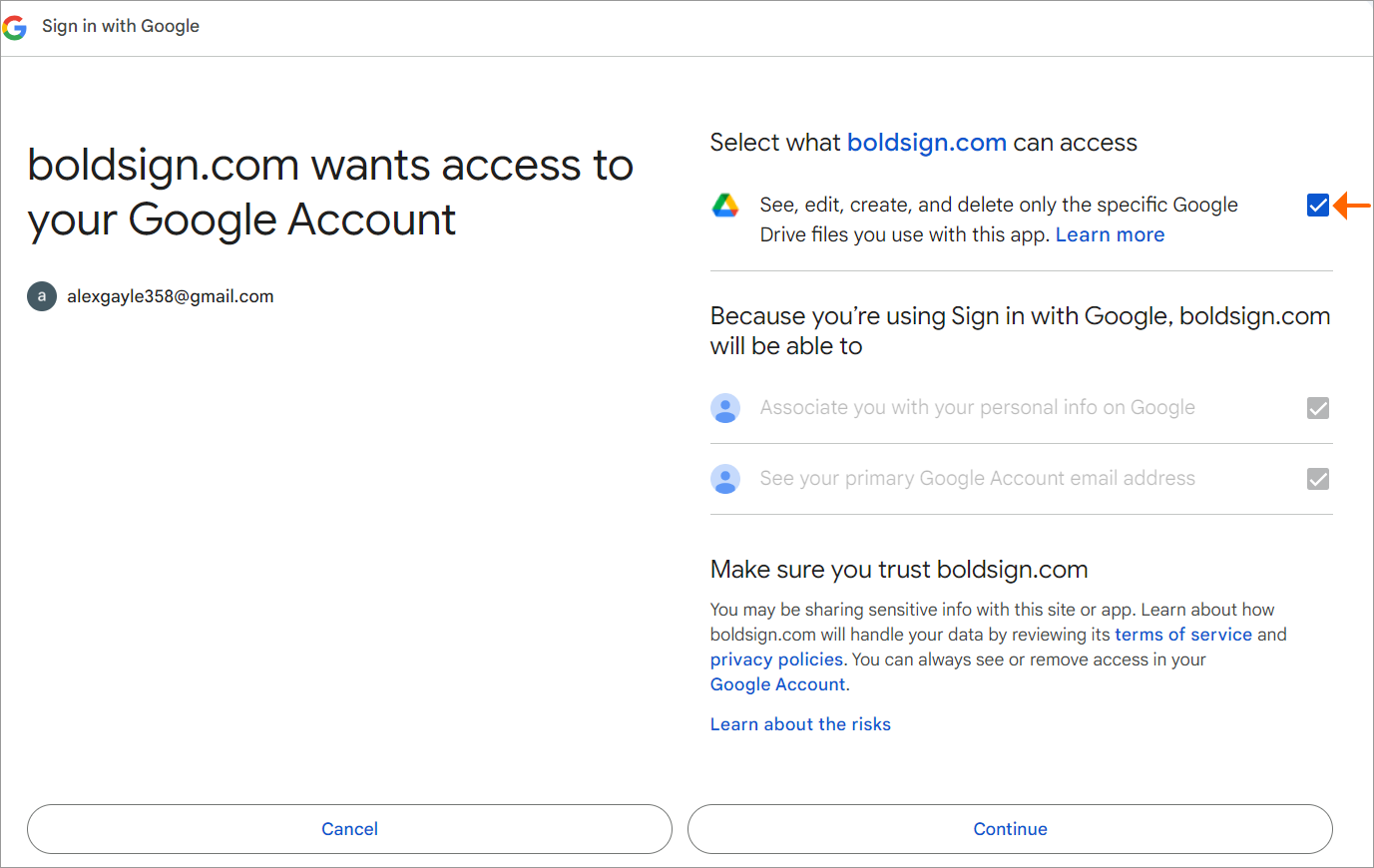Click the alexgayle358@gmail.com account email
This screenshot has width=1374, height=868.
170,296
